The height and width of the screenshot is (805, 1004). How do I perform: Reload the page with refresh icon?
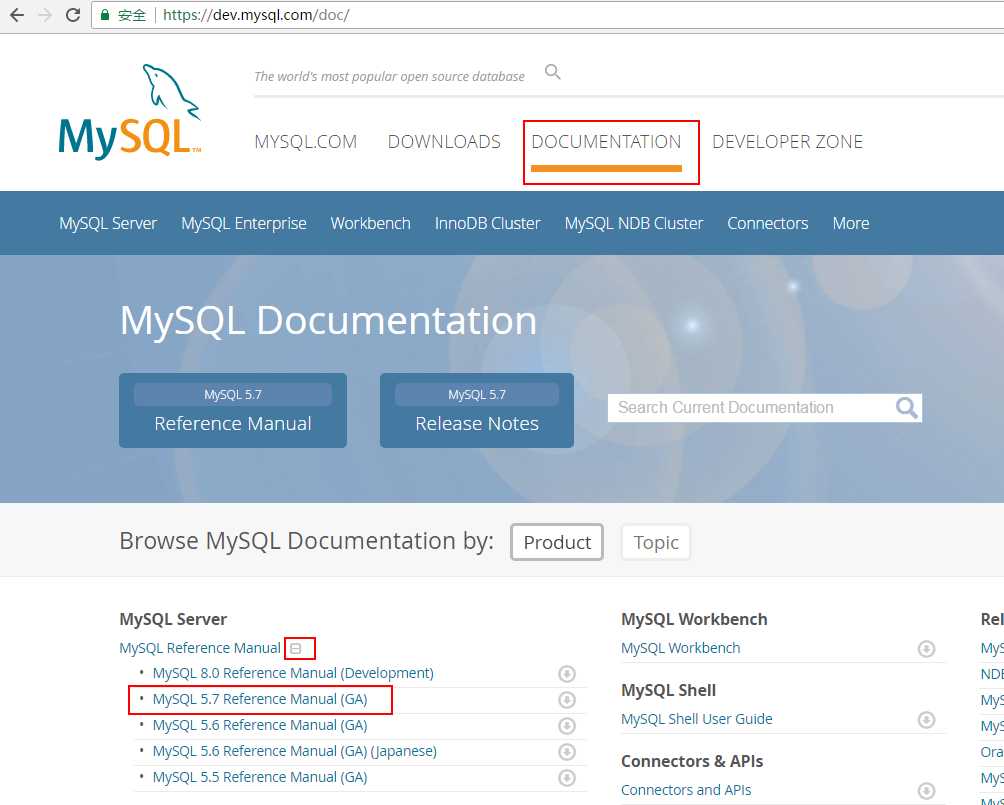tap(73, 15)
